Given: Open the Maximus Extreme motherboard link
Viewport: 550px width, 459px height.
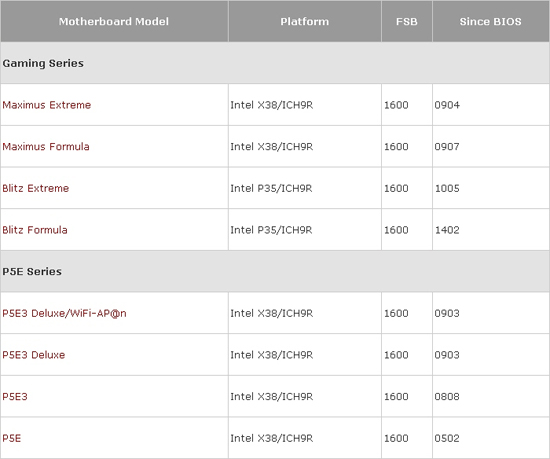Looking at the screenshot, I should click(47, 105).
